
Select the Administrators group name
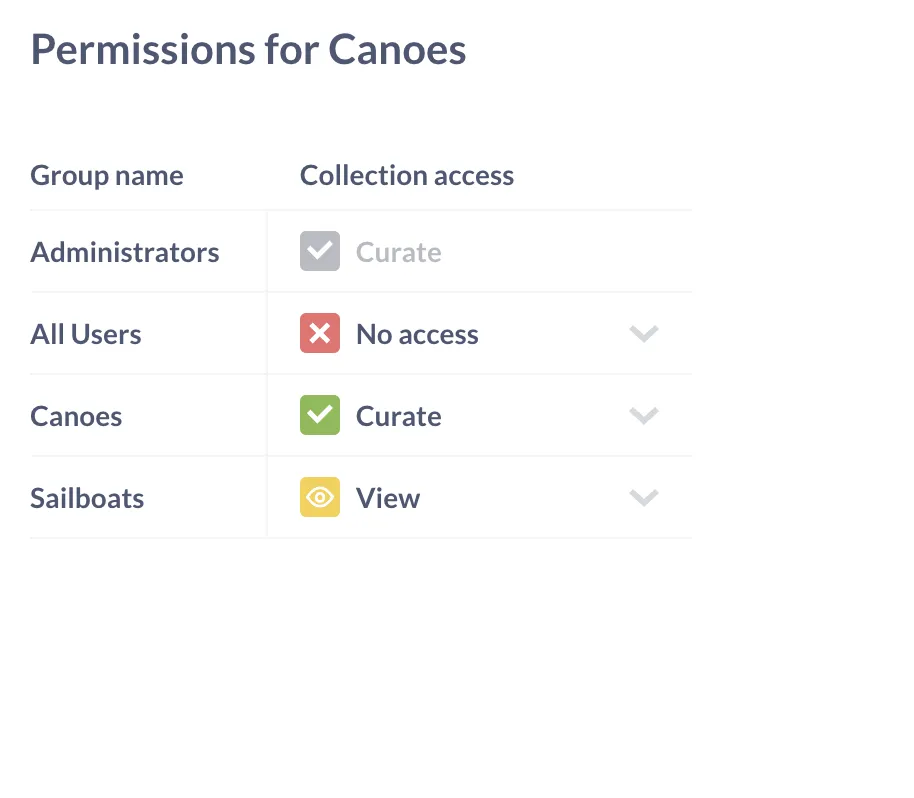point(124,252)
